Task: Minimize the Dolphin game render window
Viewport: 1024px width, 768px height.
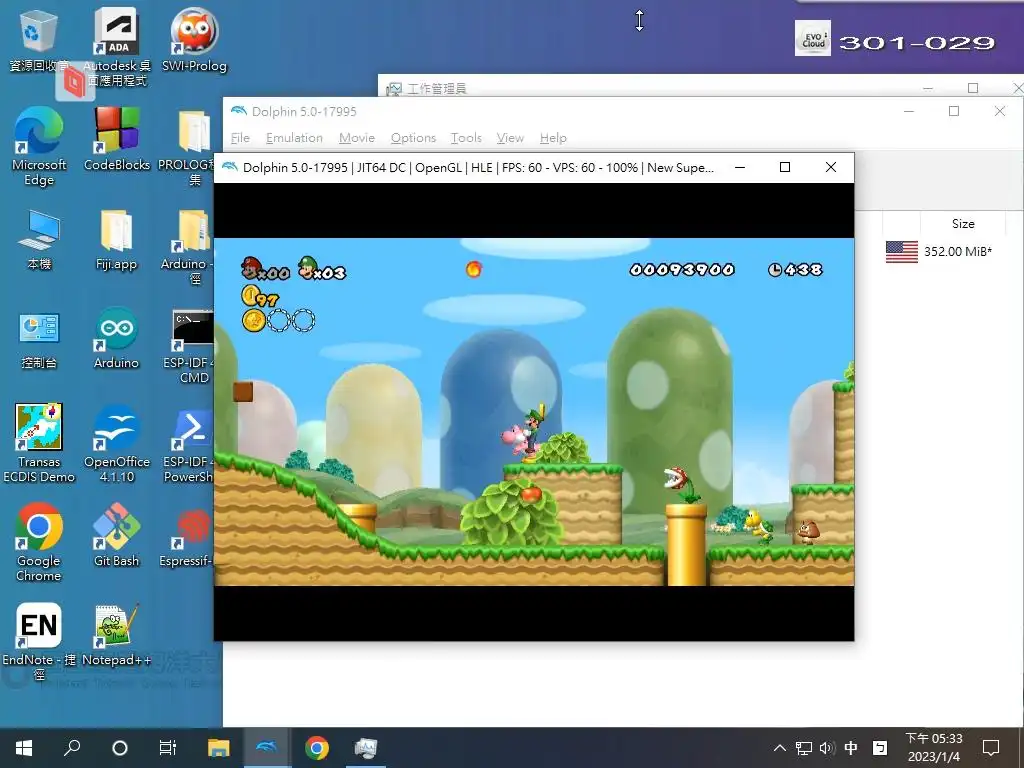Action: coord(740,167)
